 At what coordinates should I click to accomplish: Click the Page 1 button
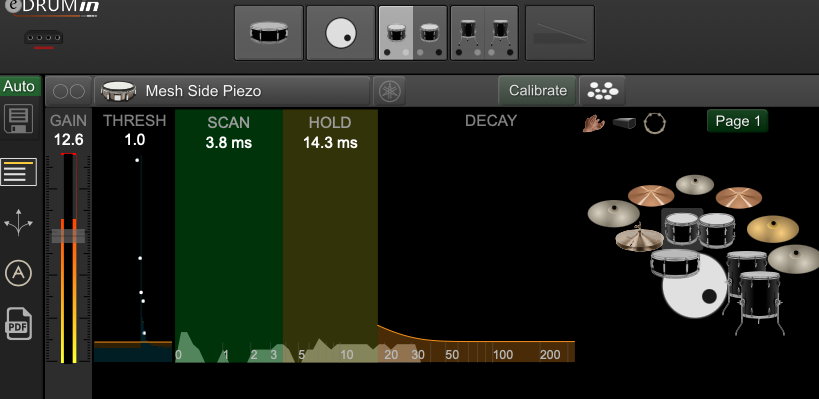(738, 121)
